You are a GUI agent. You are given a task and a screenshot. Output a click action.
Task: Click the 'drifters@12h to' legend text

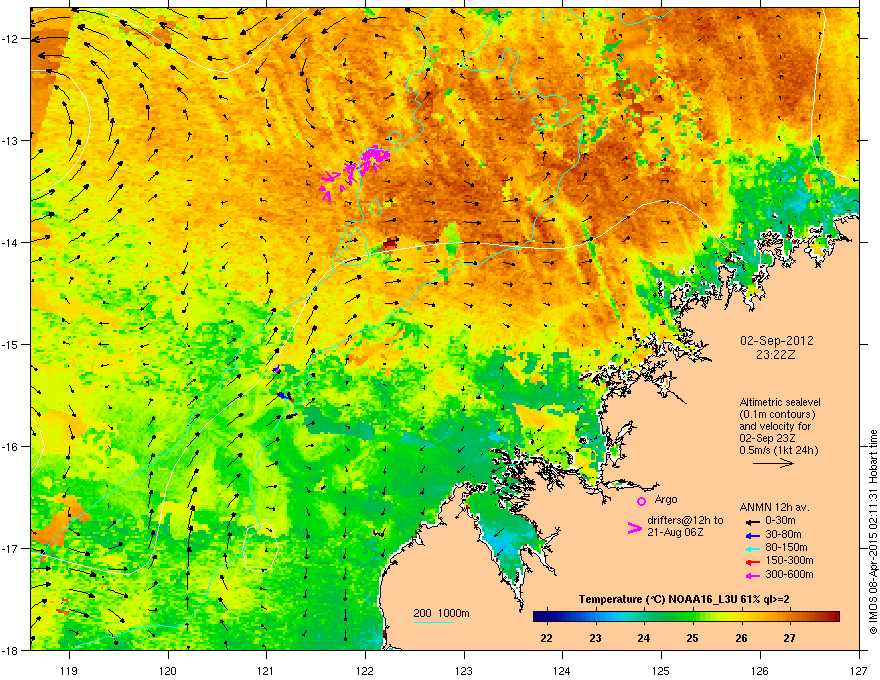pyautogui.click(x=685, y=520)
